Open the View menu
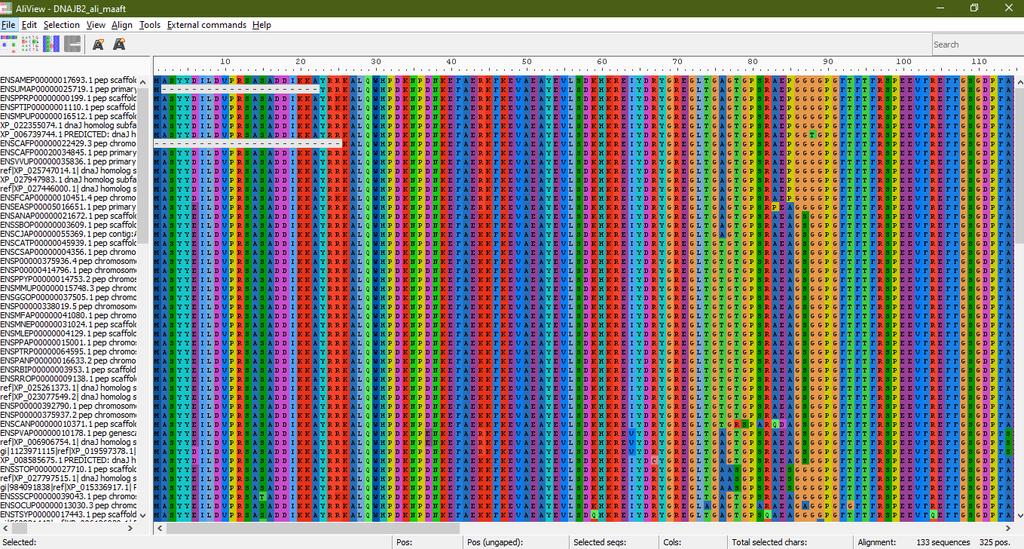The image size is (1024, 549). (95, 25)
